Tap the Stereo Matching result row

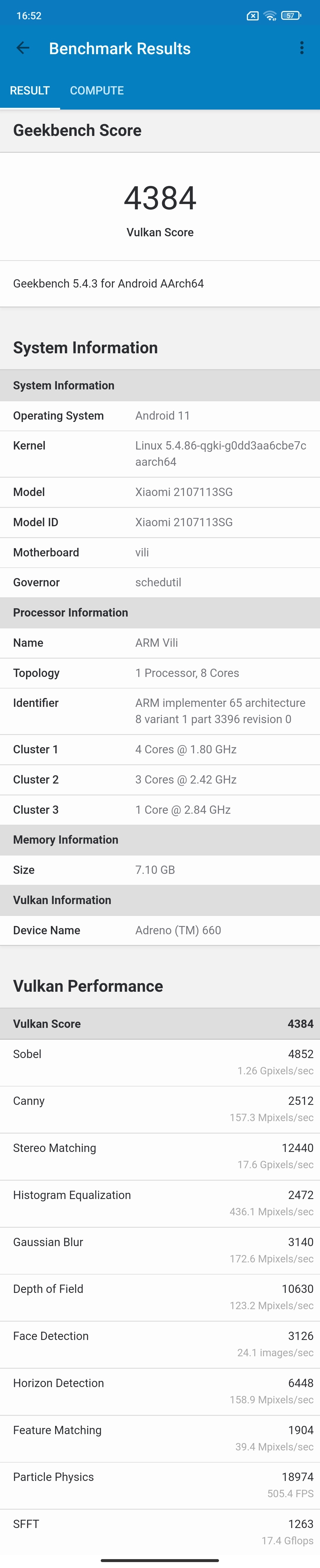[x=160, y=1156]
